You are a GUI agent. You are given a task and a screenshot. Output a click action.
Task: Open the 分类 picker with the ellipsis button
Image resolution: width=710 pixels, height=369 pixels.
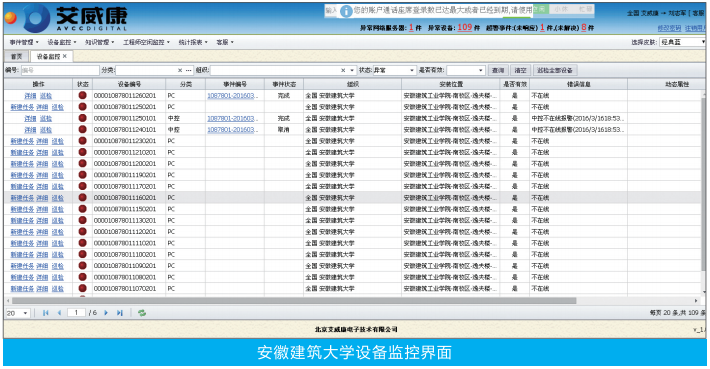[x=188, y=71]
